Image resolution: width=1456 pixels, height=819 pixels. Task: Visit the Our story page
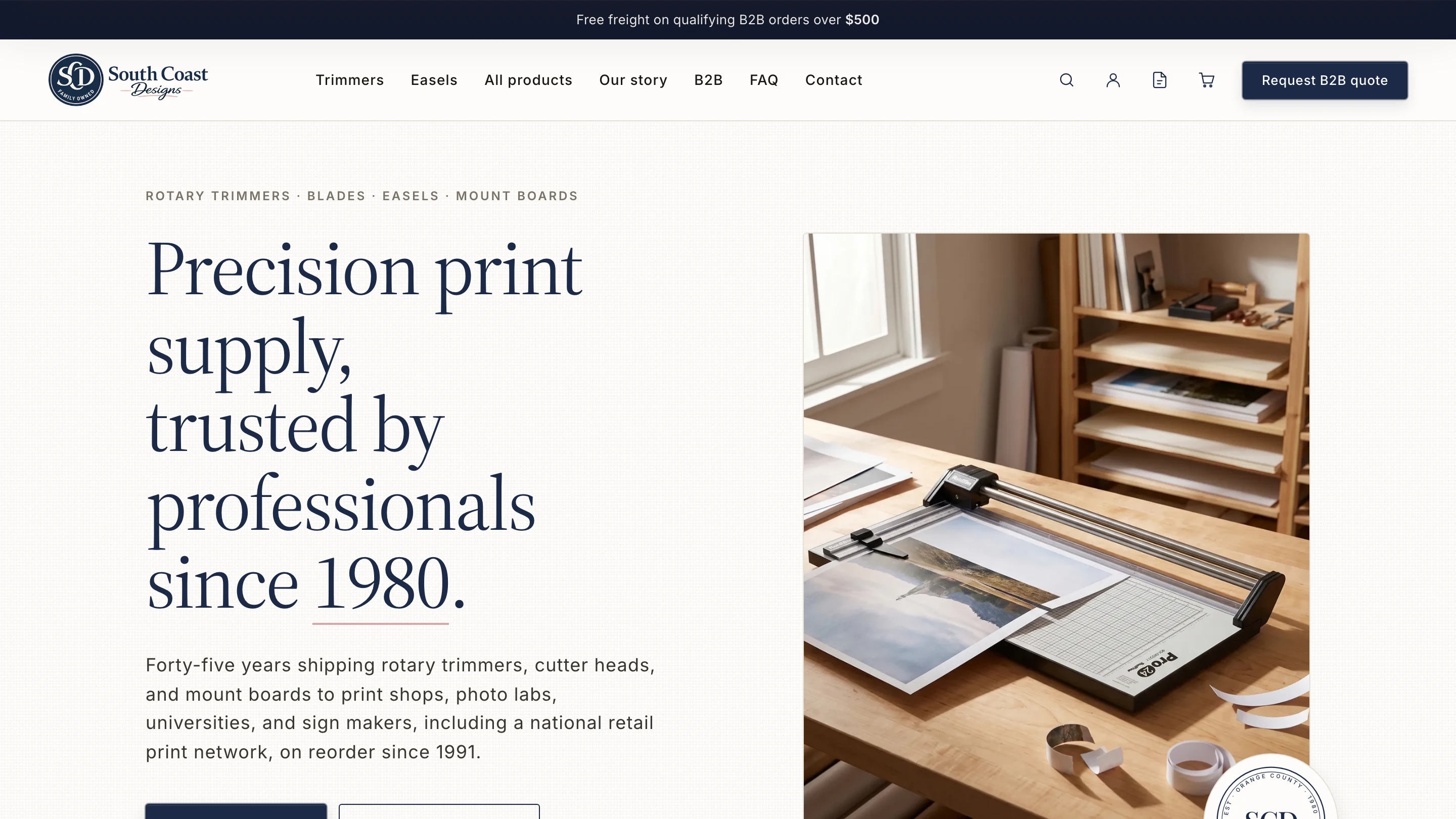click(633, 80)
